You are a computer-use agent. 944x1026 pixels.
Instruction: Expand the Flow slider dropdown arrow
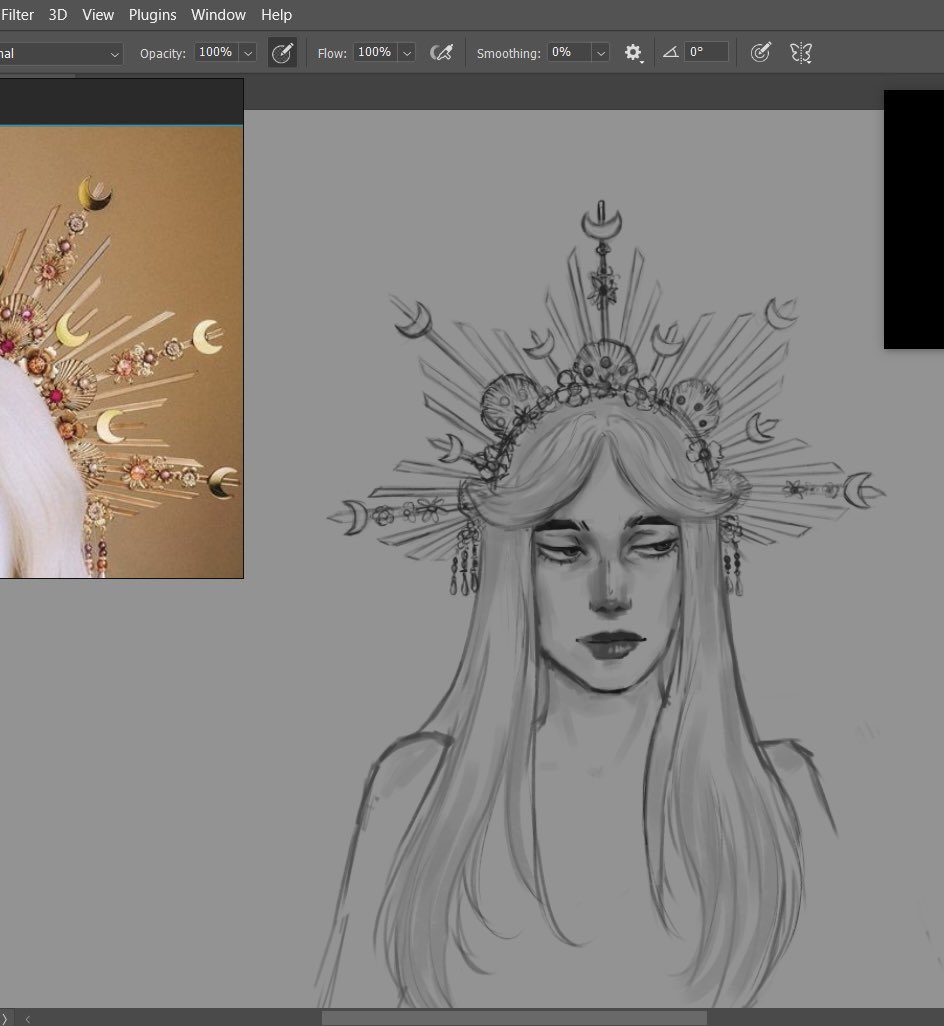407,53
